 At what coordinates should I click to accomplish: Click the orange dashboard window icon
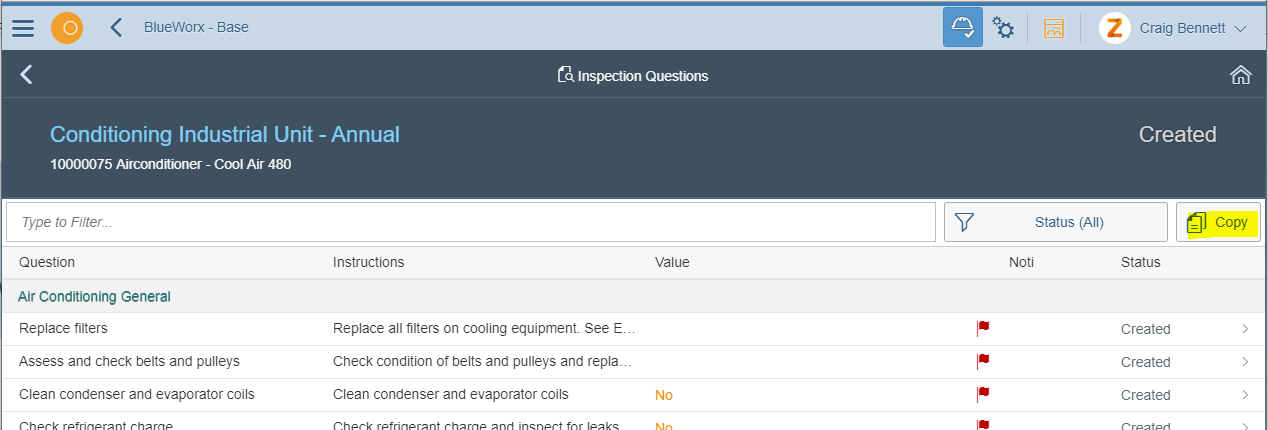[x=1054, y=28]
